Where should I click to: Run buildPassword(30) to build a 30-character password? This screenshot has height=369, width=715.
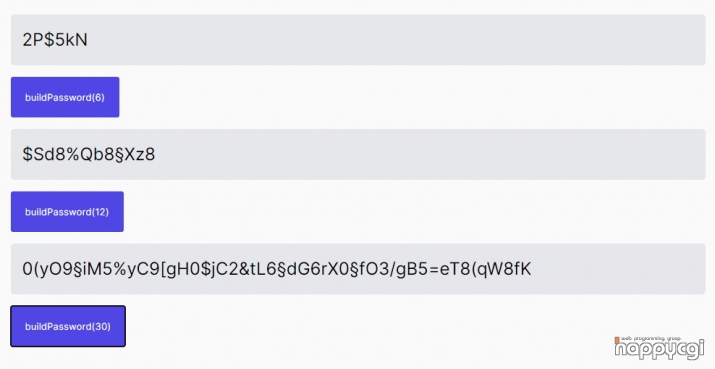pyautogui.click(x=68, y=326)
